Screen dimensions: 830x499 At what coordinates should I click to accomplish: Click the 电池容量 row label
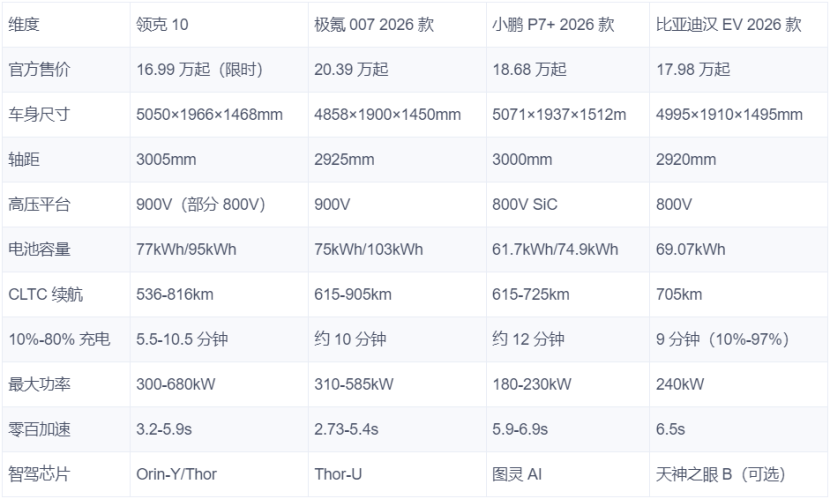click(x=66, y=249)
